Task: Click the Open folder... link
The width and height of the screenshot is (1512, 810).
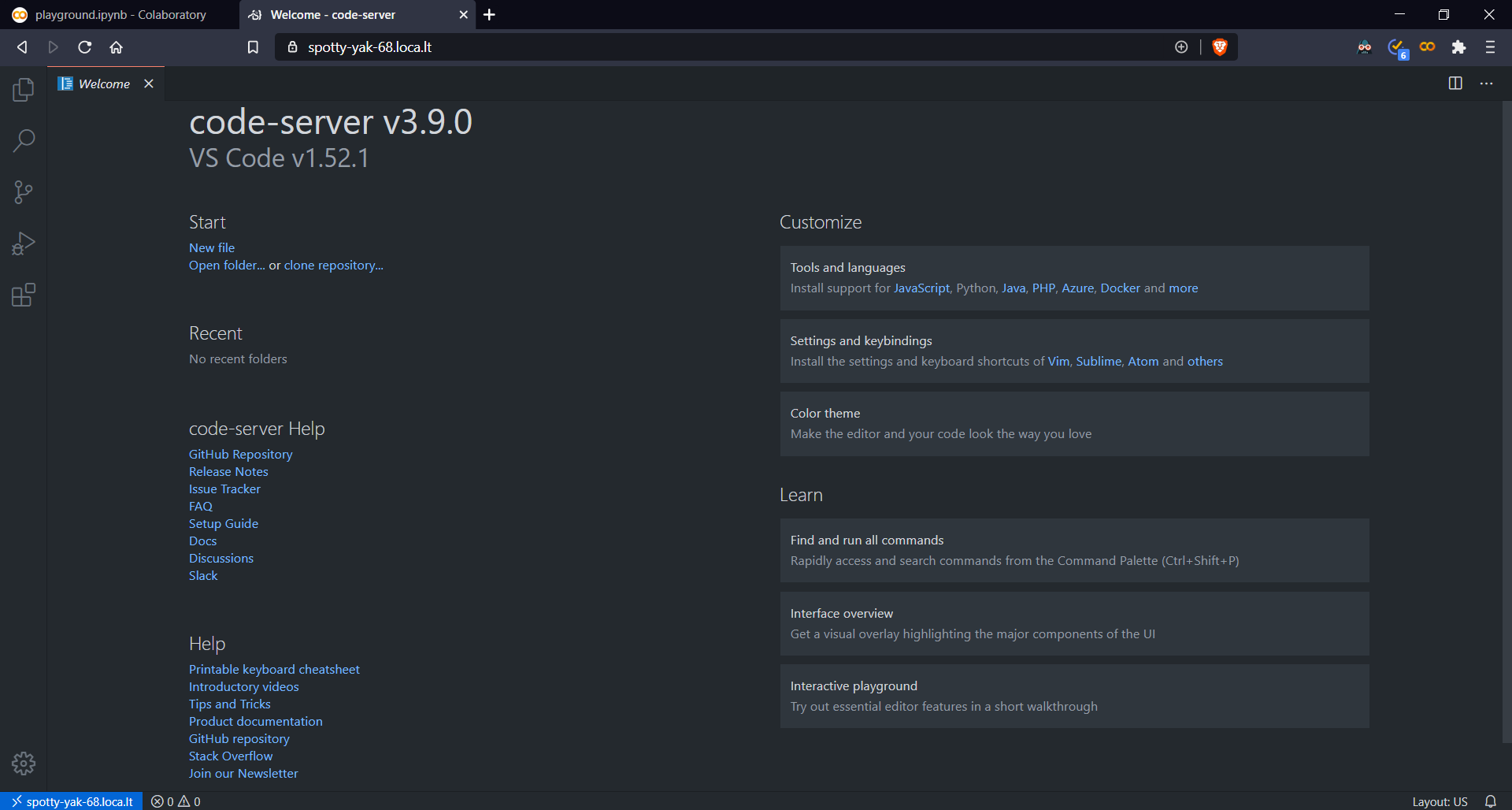Action: click(x=227, y=265)
